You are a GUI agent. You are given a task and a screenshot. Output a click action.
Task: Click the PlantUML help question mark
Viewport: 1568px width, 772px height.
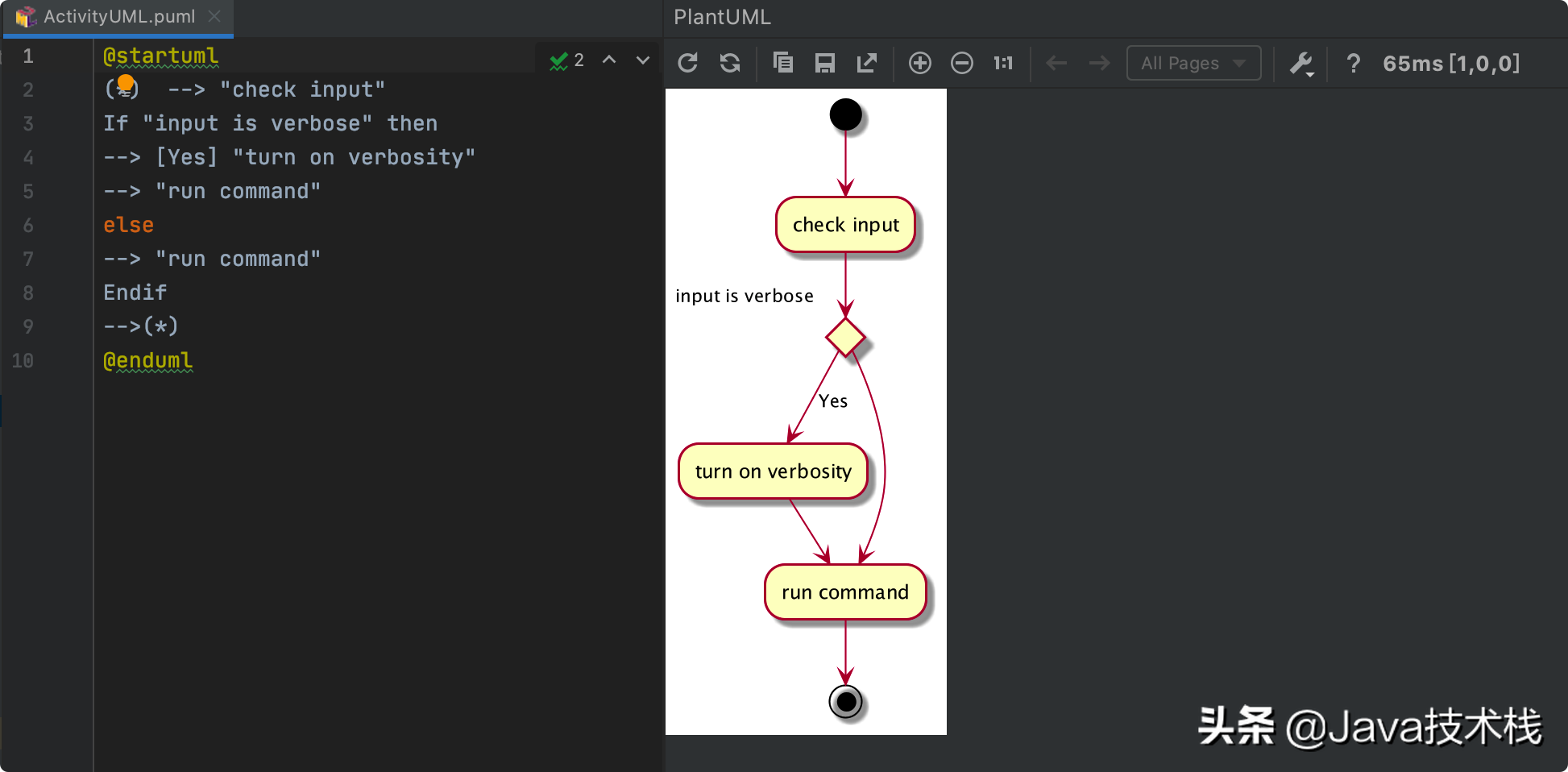[1354, 63]
